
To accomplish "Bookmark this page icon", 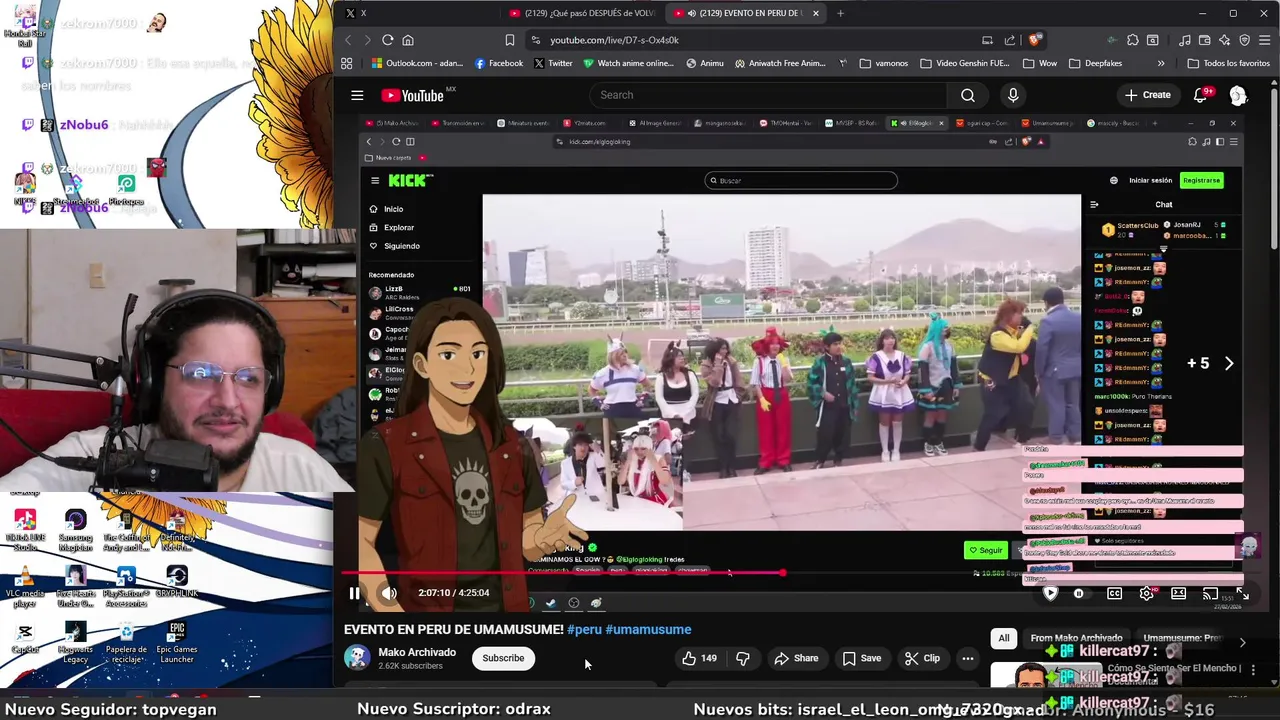I will pyautogui.click(x=510, y=40).
